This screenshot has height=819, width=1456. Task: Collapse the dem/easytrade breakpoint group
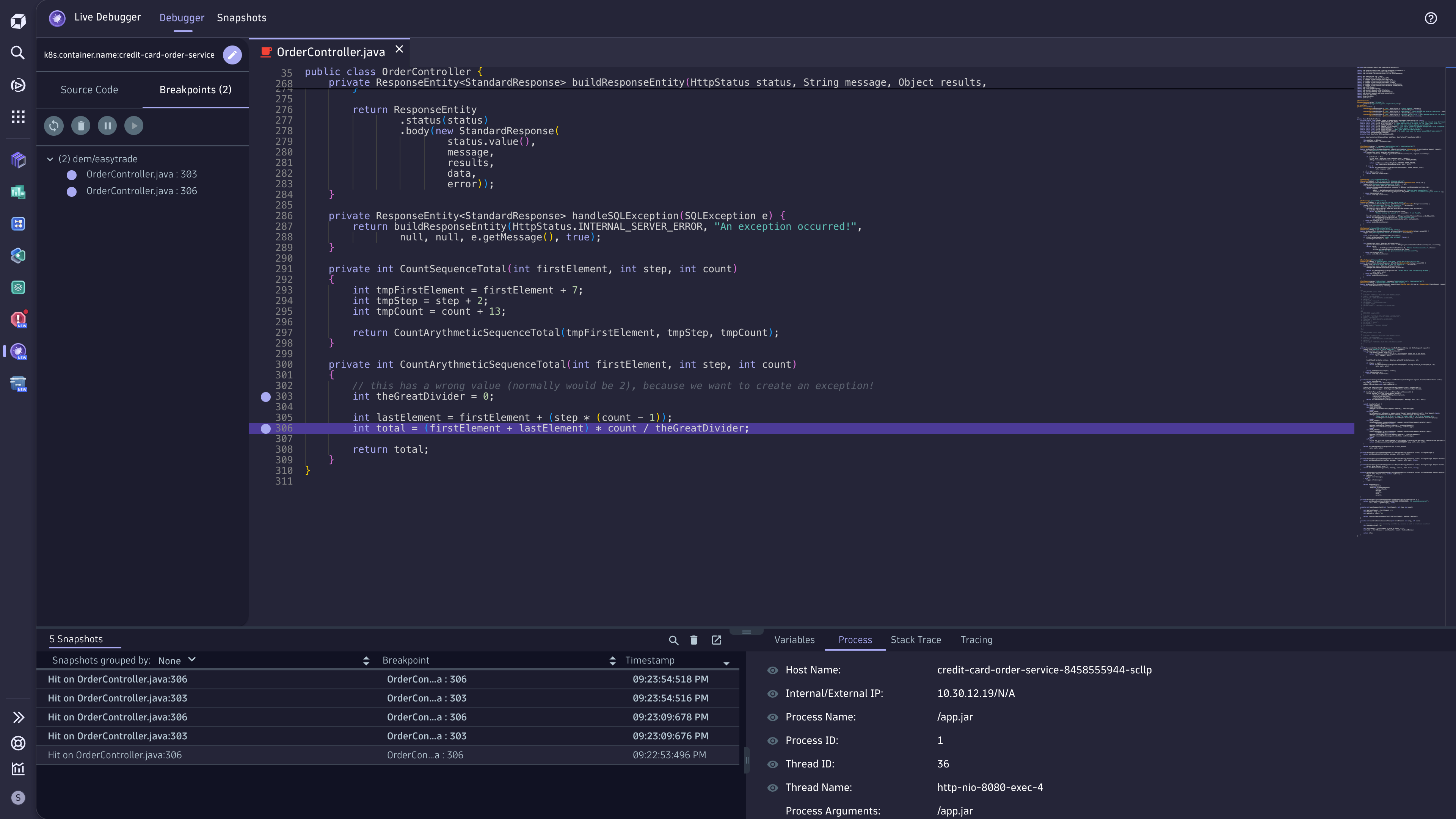50,159
